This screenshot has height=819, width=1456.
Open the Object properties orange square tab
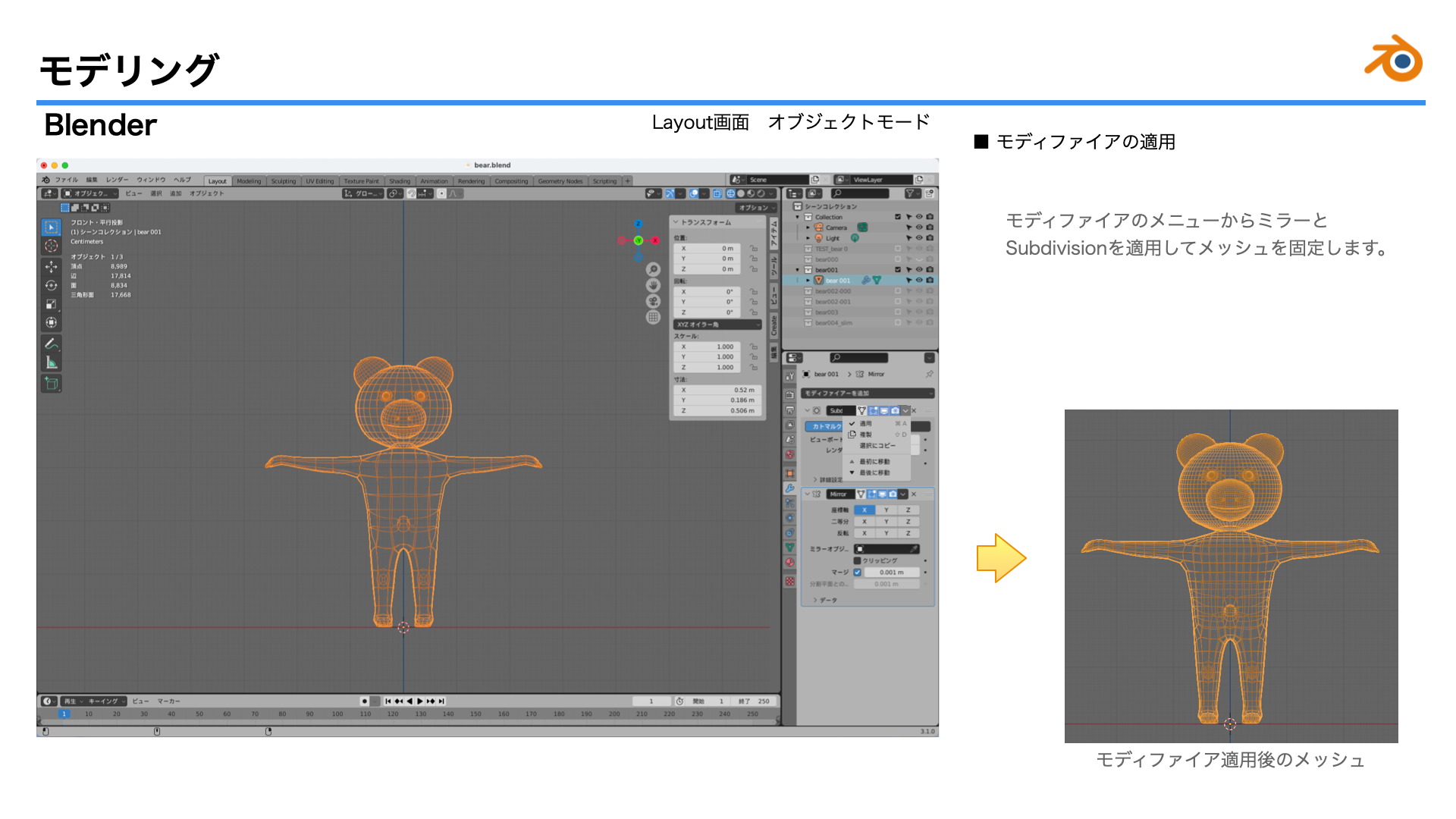click(x=789, y=473)
